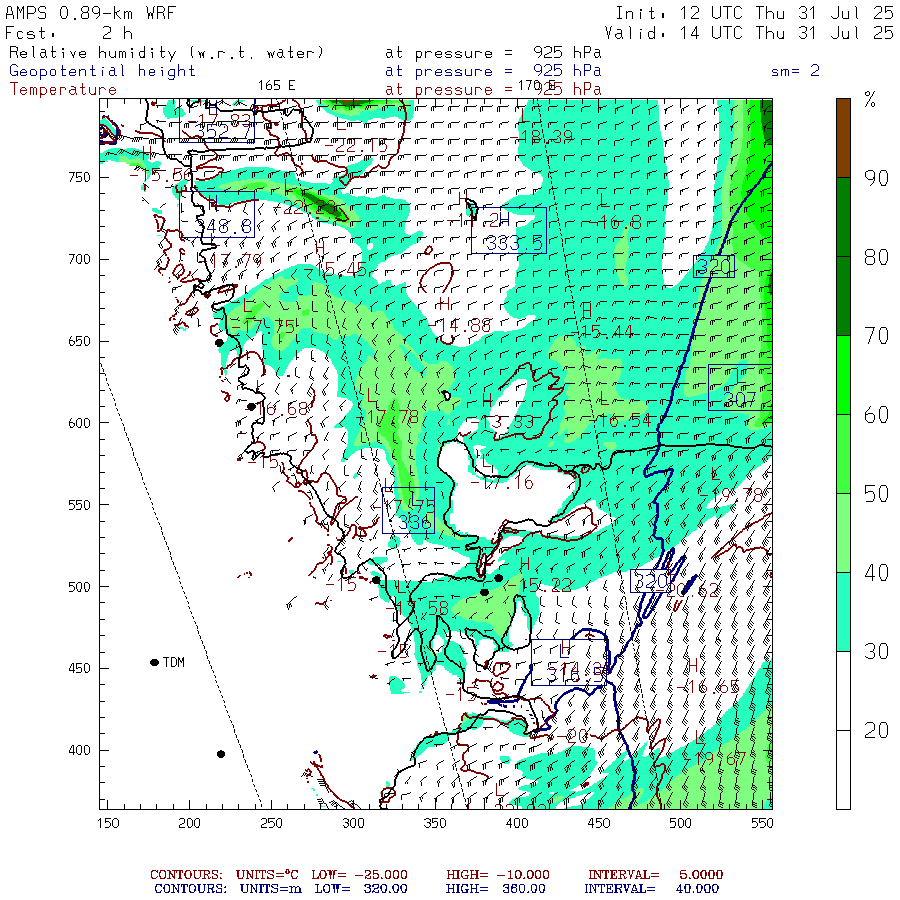Screen dimensions: 900x900
Task: Click the y-axis tick label 750
Action: (x=79, y=177)
